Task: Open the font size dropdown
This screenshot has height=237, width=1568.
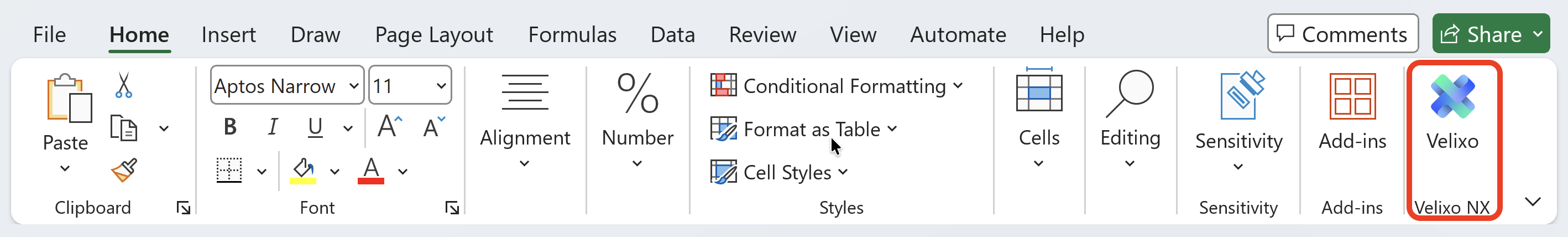Action: coord(441,86)
